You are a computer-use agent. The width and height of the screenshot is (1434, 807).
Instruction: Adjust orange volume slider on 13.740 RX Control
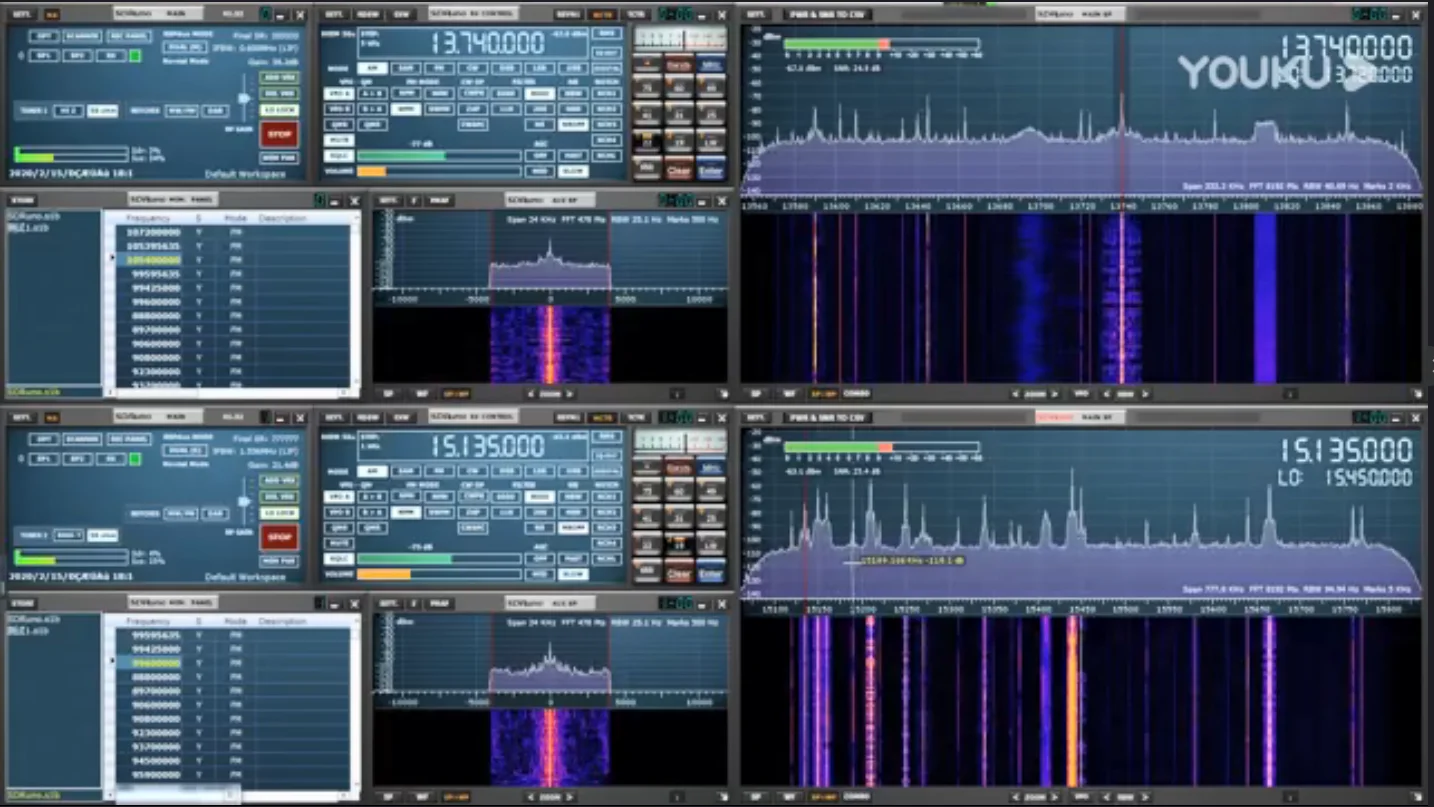[371, 171]
